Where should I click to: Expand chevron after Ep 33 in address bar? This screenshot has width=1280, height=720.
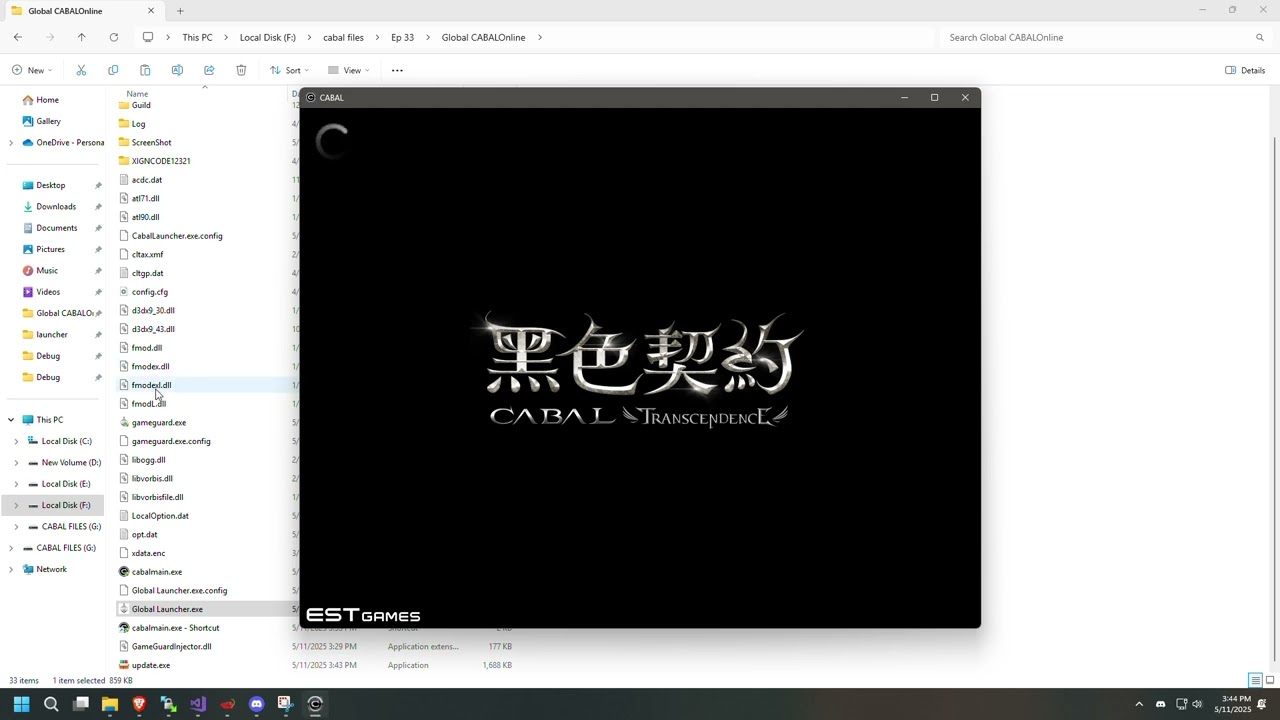click(428, 37)
